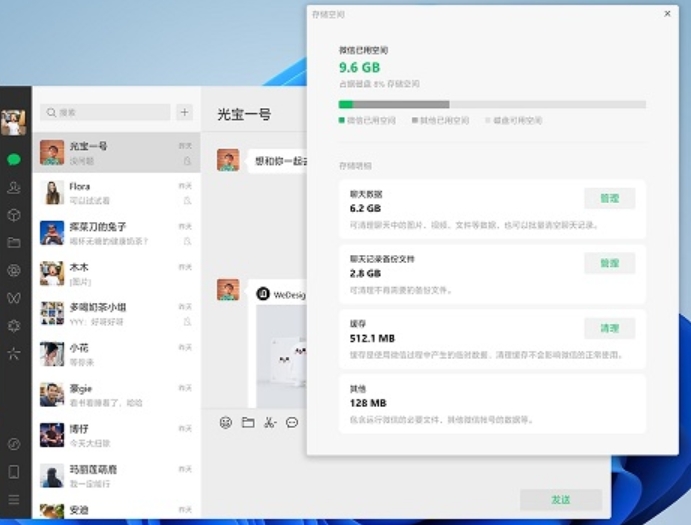The width and height of the screenshot is (691, 525).
Task: Click 管理 for 聊天记录备份文件 2.8 GB
Action: [609, 263]
